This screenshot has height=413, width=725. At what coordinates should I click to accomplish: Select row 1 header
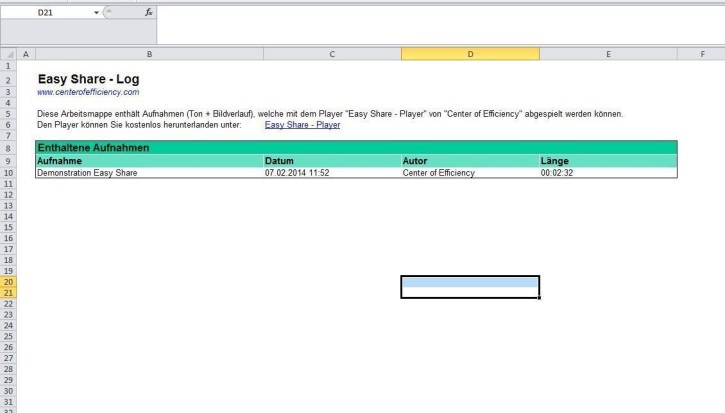click(8, 66)
